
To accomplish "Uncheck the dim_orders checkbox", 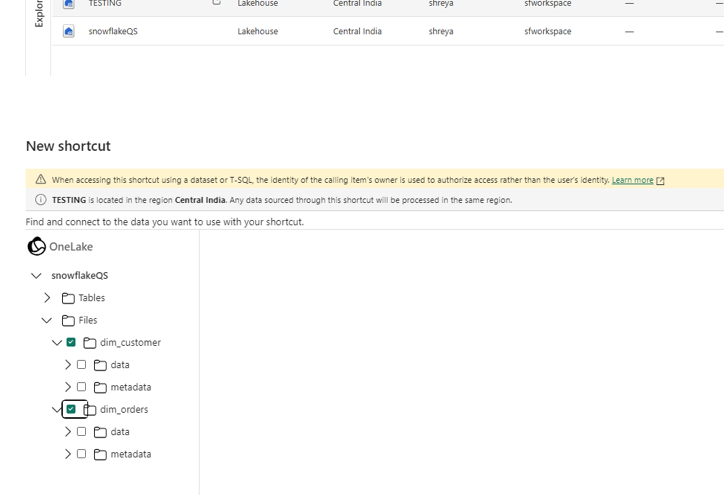I will point(71,409).
